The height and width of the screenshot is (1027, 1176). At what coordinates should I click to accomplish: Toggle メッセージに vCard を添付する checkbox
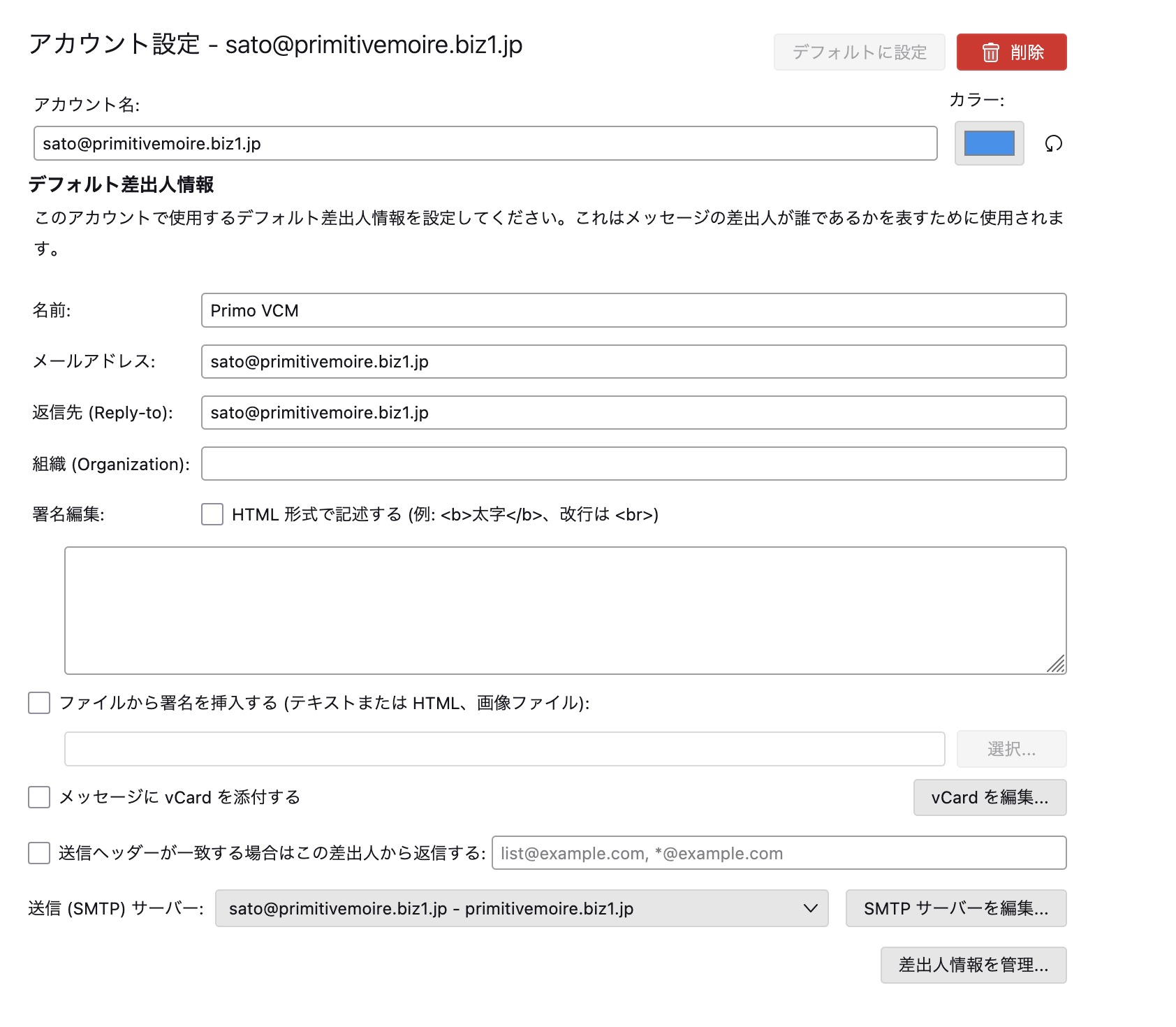point(39,797)
